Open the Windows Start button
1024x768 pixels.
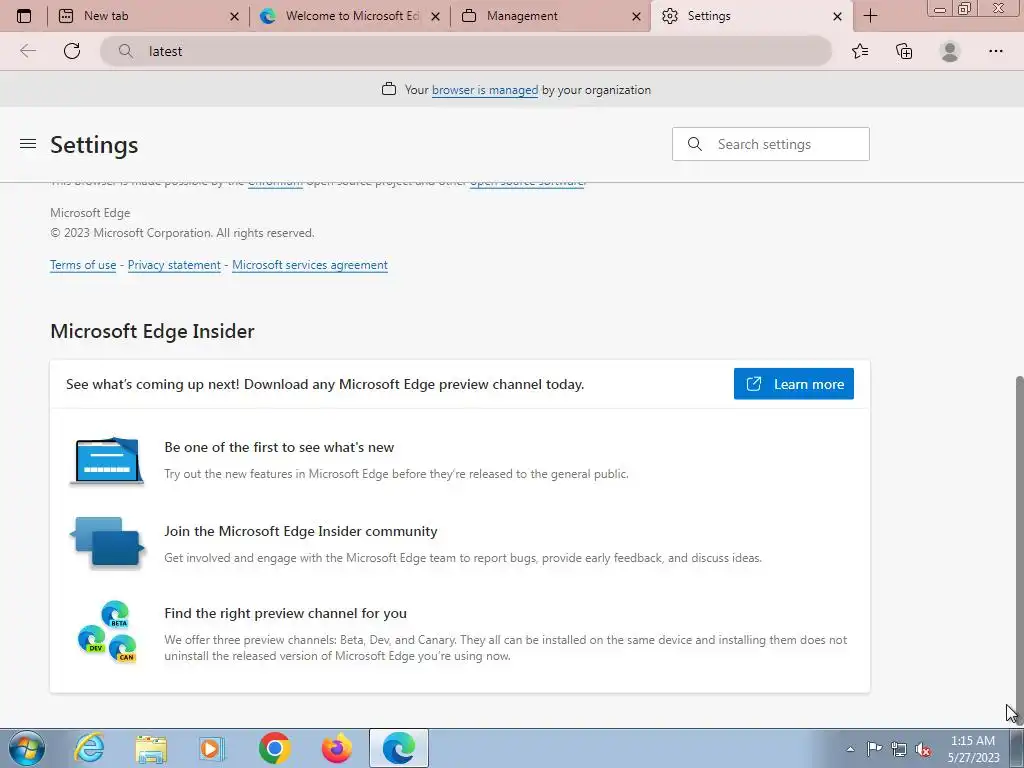(x=27, y=748)
